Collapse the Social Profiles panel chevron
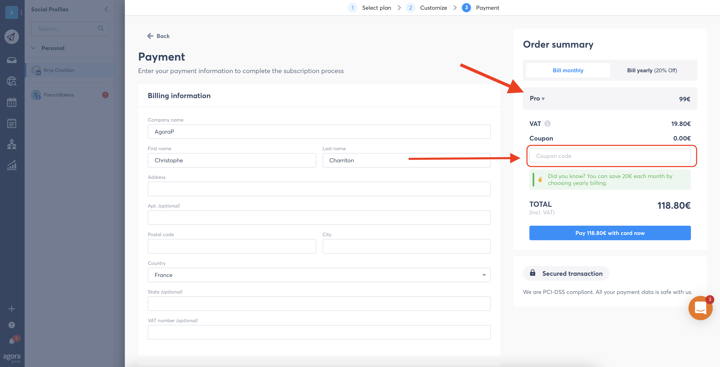The image size is (720, 367). [x=106, y=9]
